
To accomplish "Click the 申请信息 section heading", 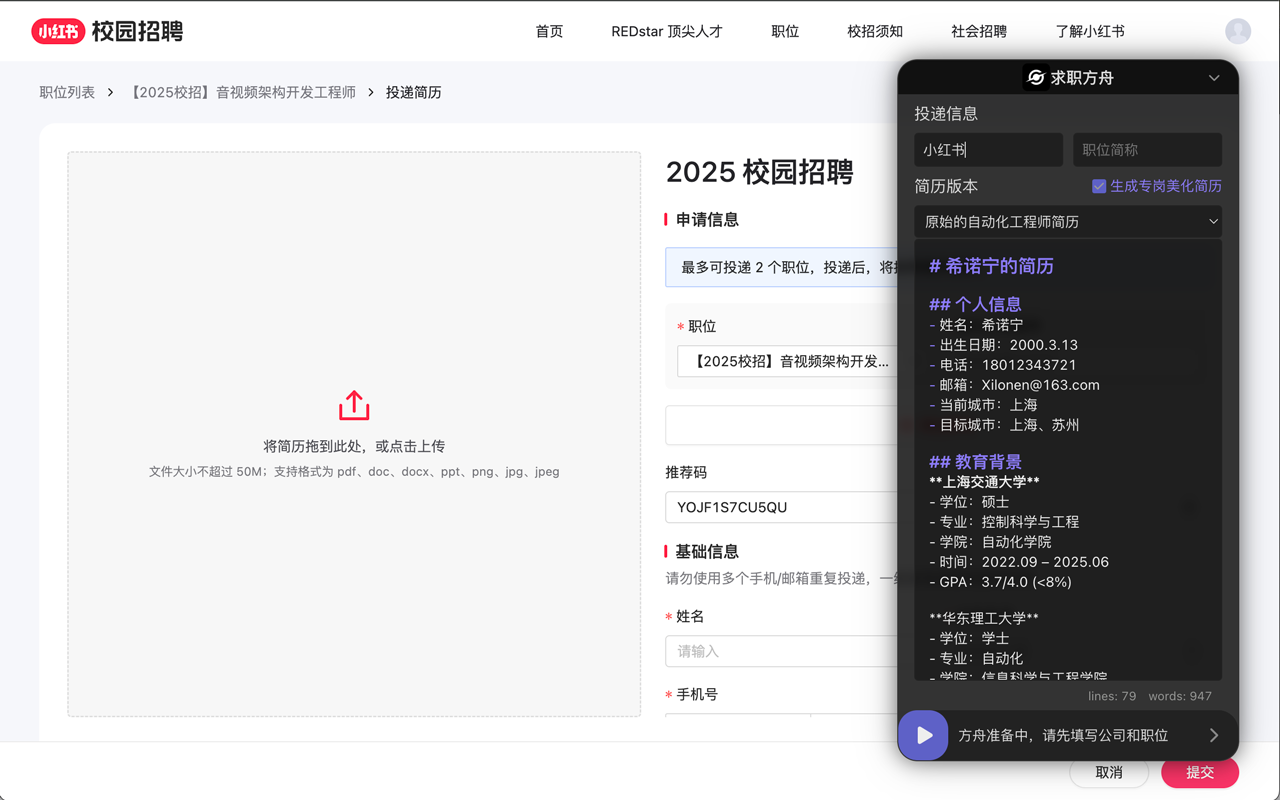I will 707,220.
